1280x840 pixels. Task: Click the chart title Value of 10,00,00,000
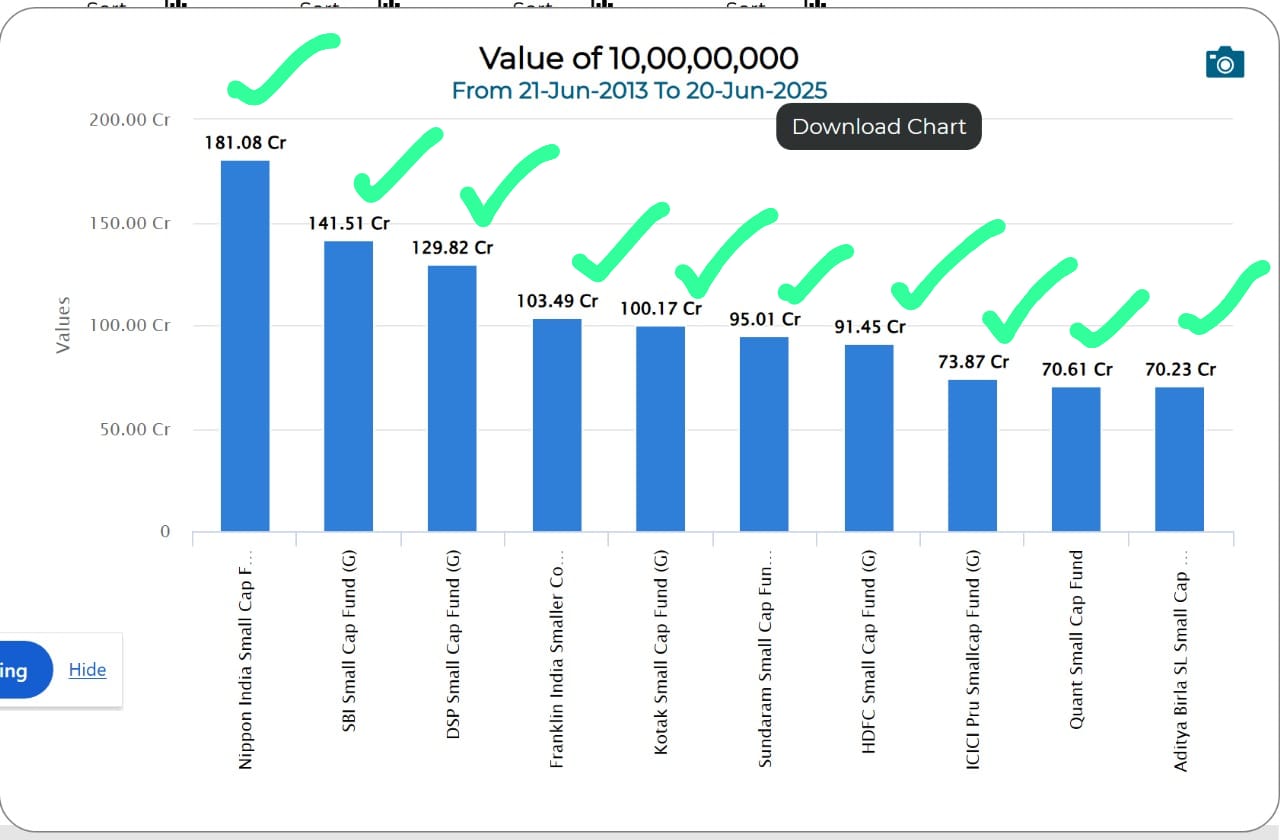638,58
